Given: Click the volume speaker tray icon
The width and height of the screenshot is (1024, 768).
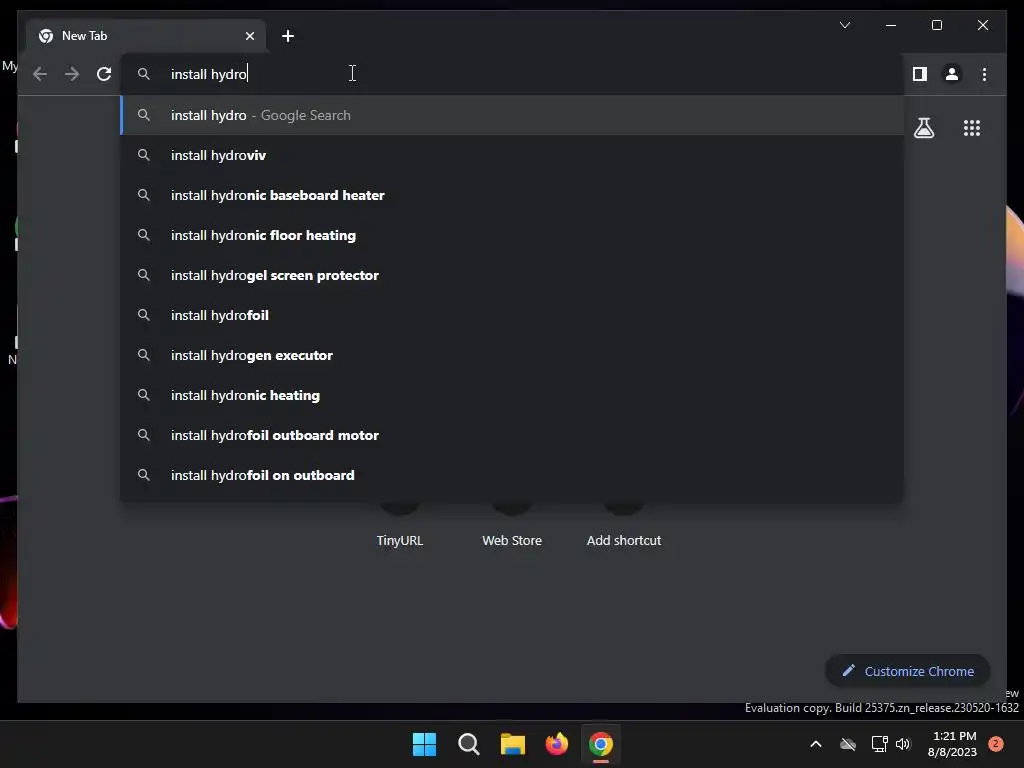Looking at the screenshot, I should tap(903, 744).
